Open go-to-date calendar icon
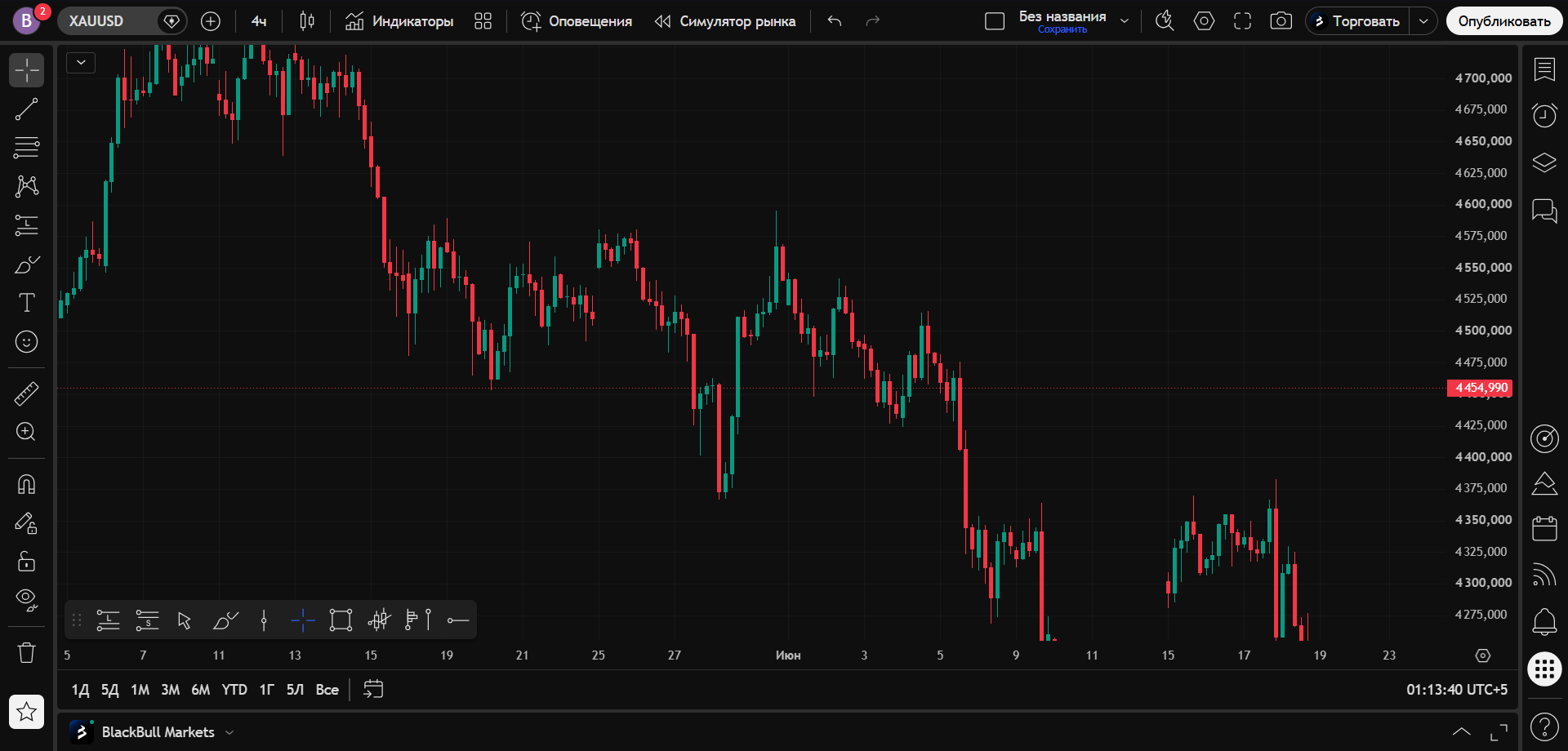 (x=373, y=690)
